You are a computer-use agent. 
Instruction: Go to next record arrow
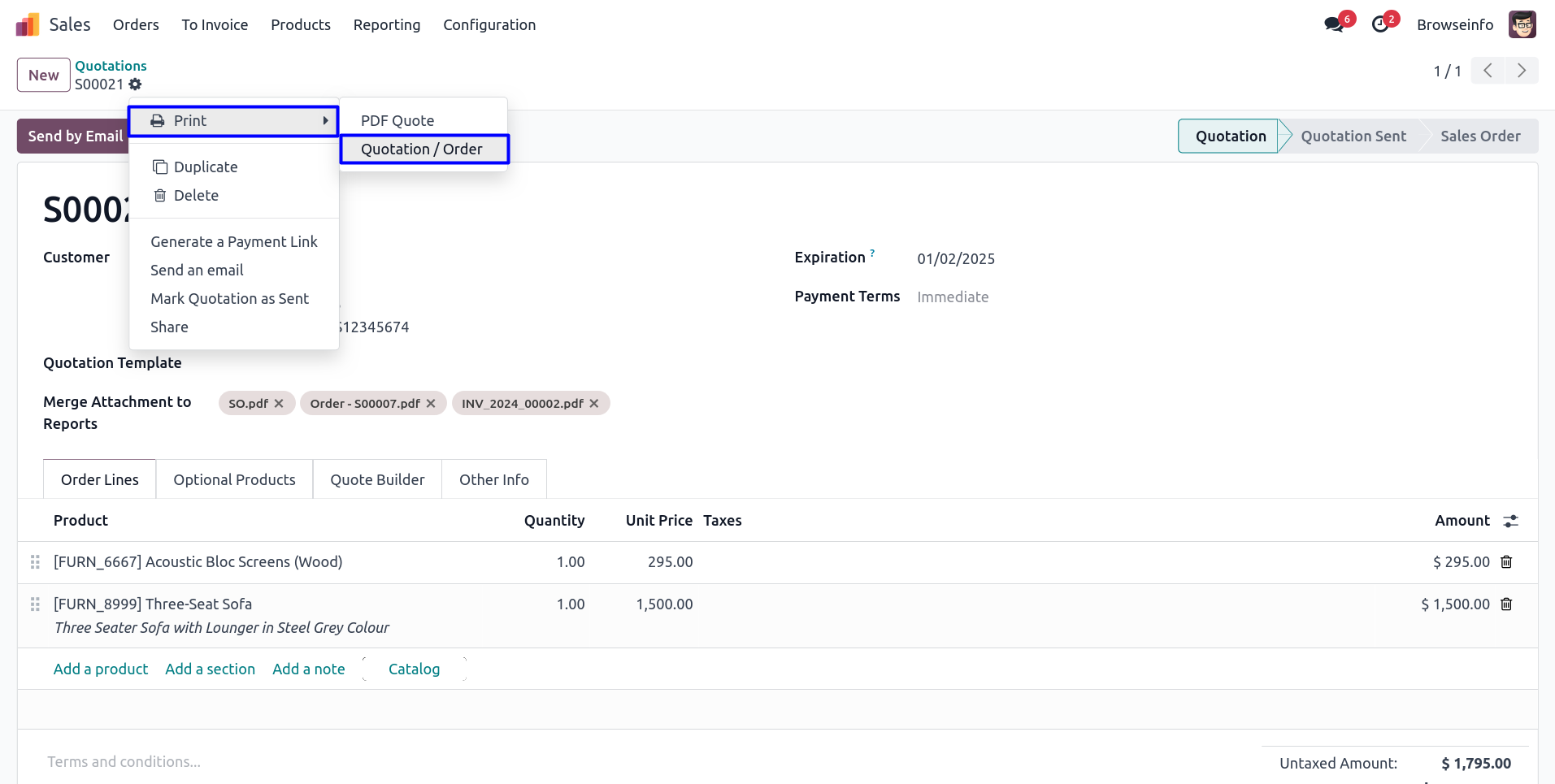[1521, 71]
